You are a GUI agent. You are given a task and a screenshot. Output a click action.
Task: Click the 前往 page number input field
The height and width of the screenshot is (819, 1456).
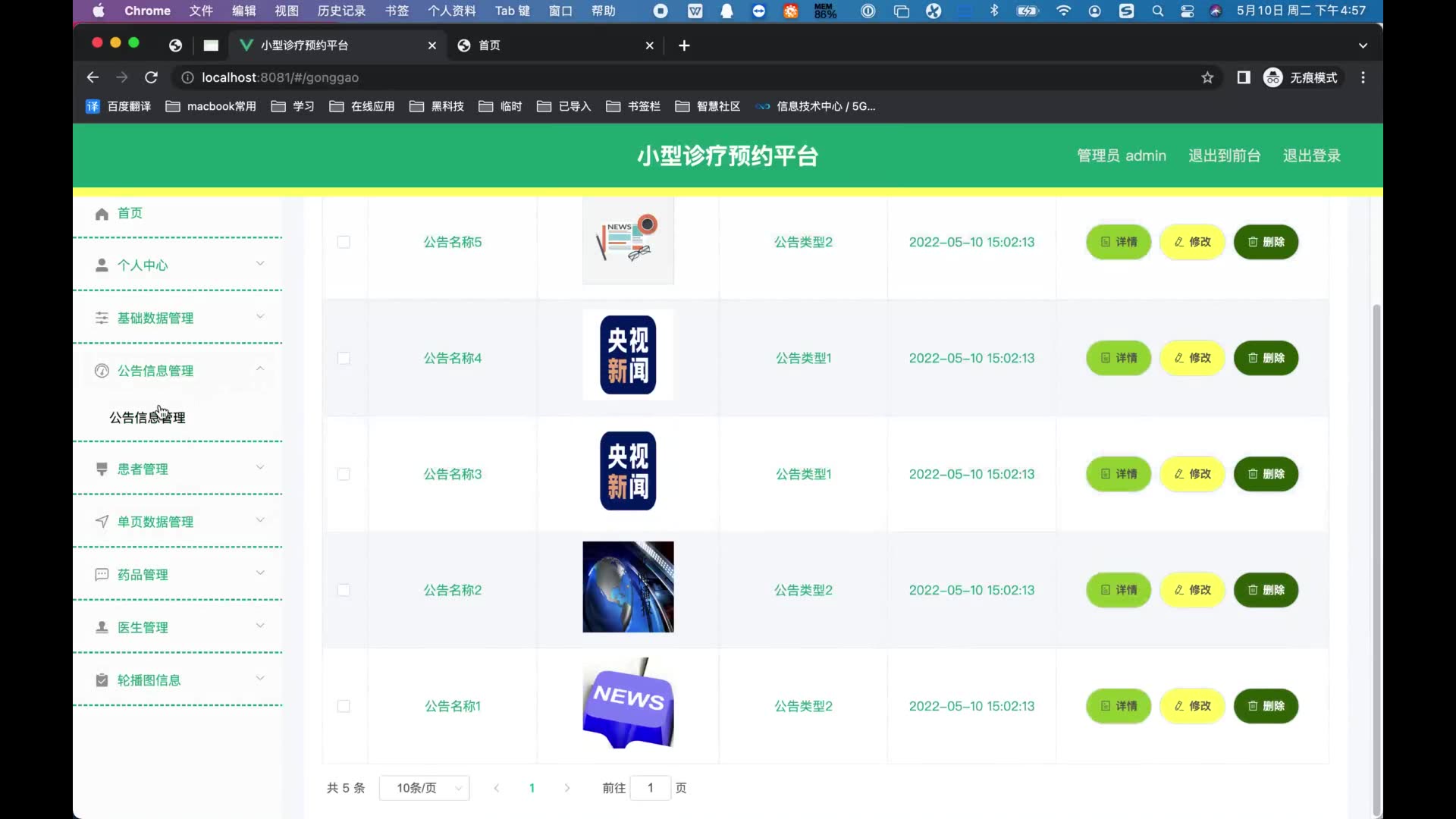click(650, 788)
